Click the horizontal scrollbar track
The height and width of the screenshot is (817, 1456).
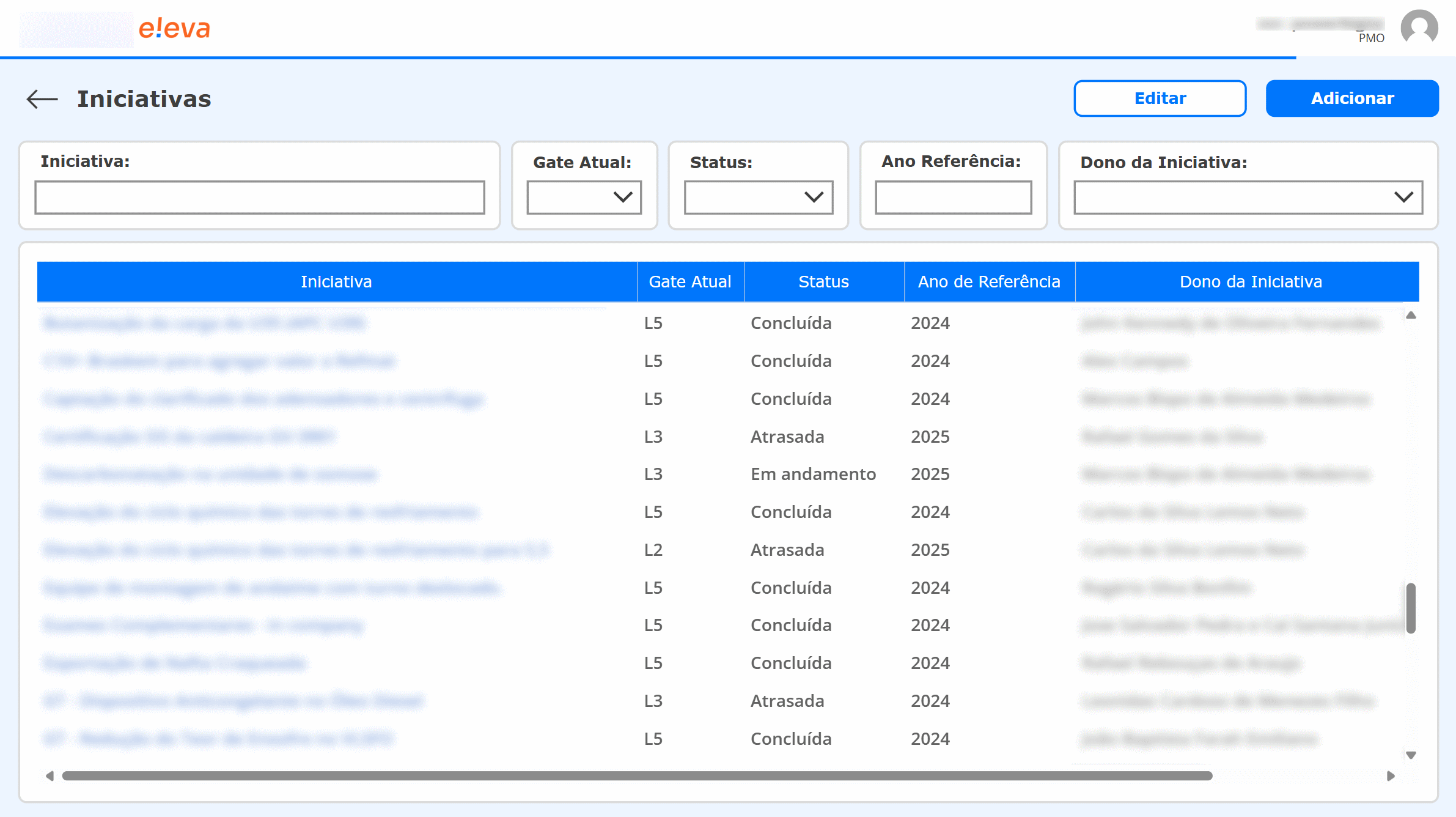672,775
